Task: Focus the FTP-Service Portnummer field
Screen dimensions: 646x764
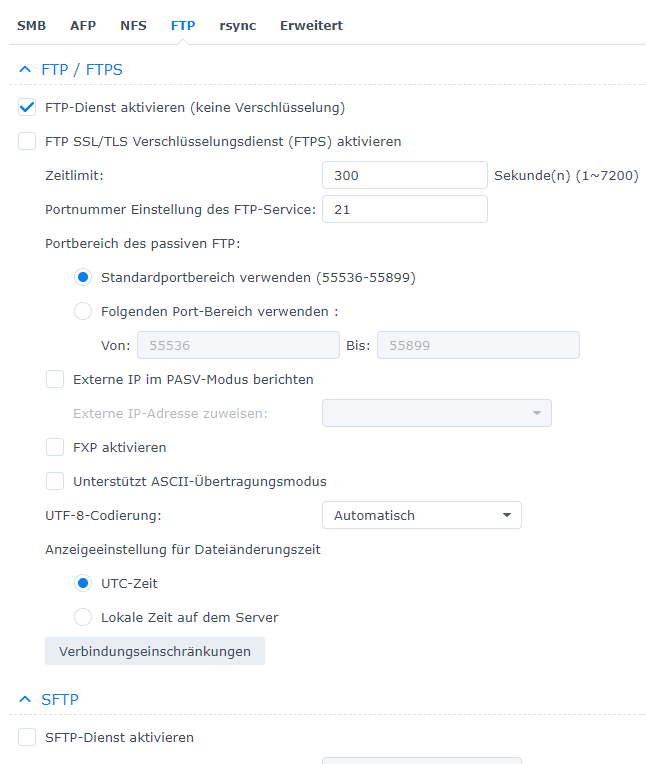Action: pos(405,209)
